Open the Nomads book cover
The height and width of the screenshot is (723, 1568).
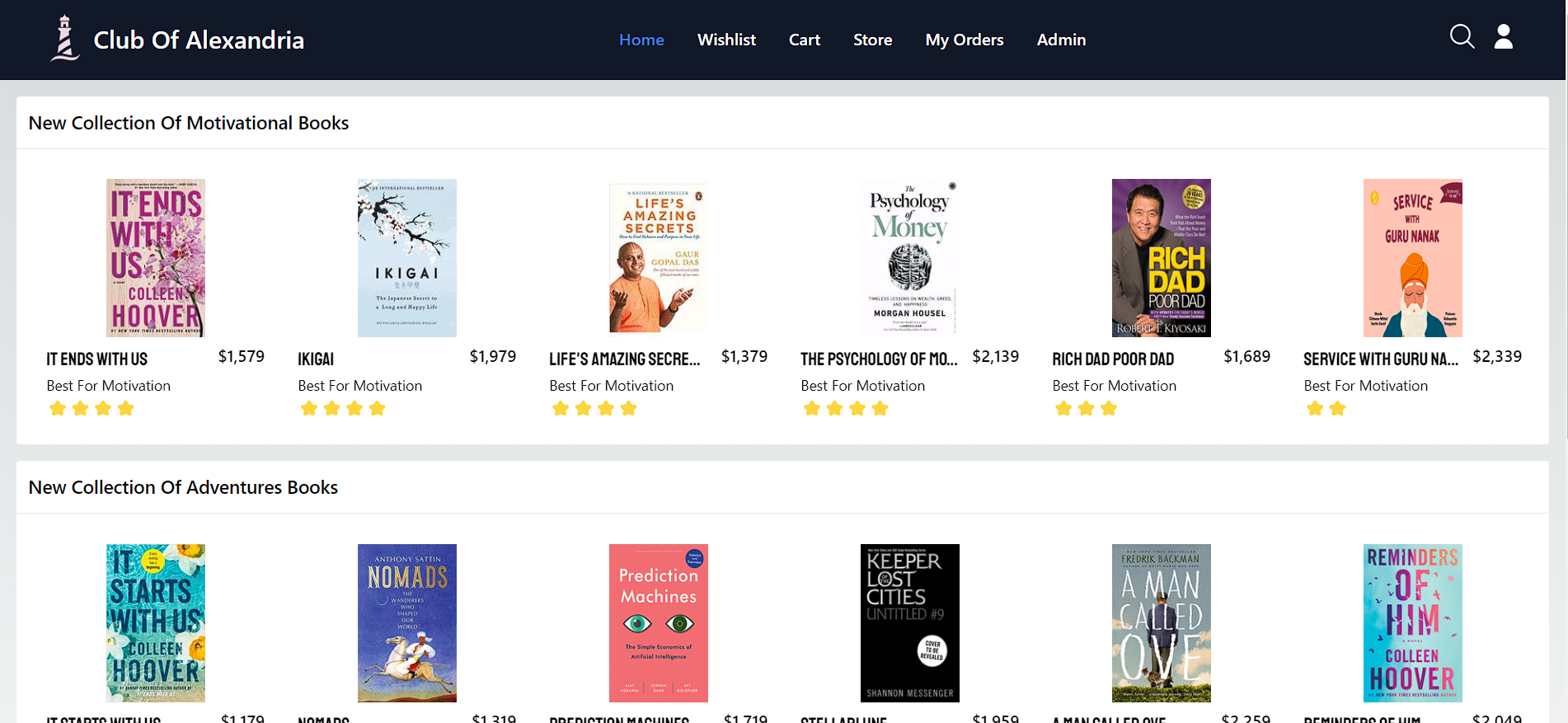407,623
